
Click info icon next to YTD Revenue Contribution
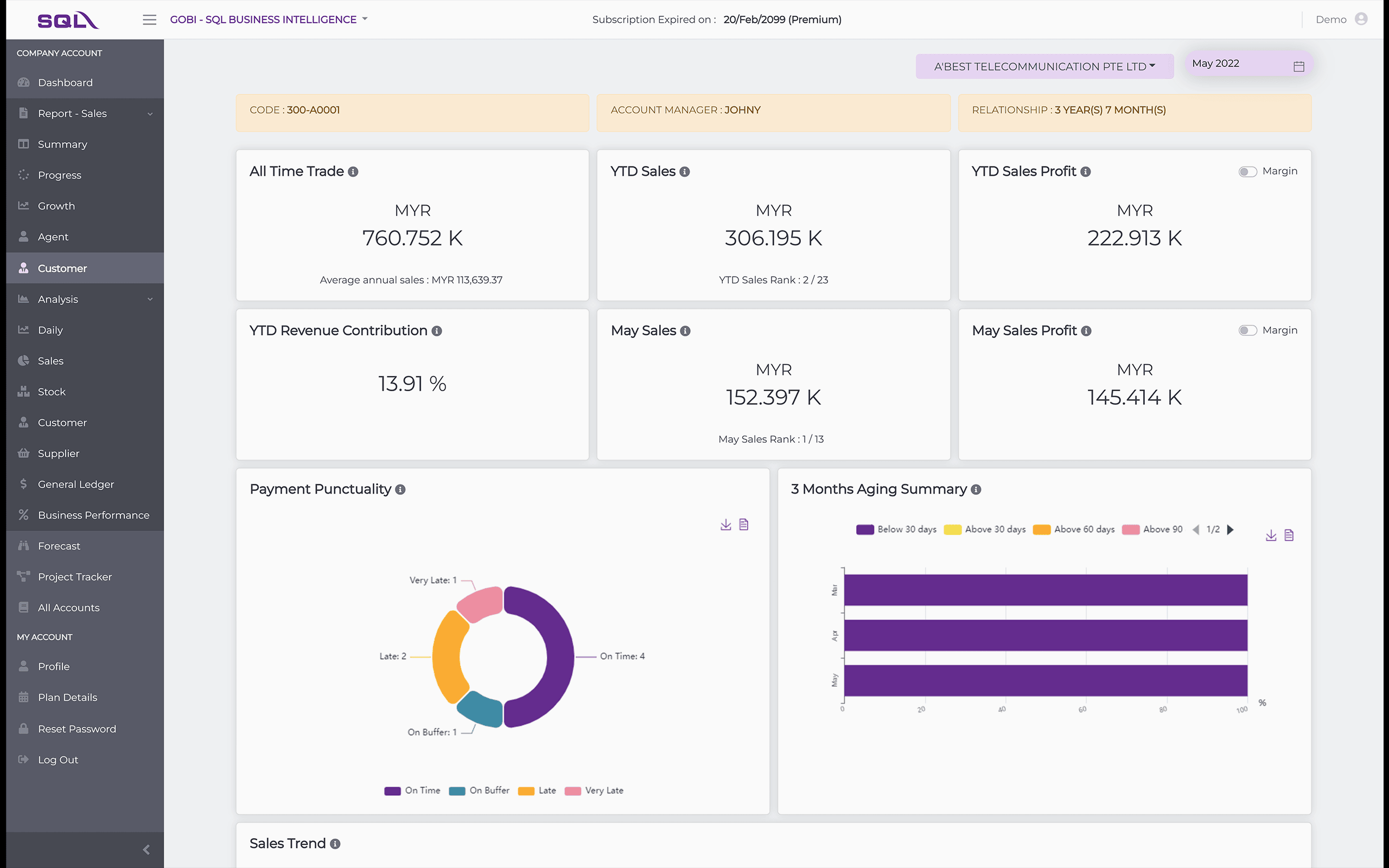[x=437, y=331]
